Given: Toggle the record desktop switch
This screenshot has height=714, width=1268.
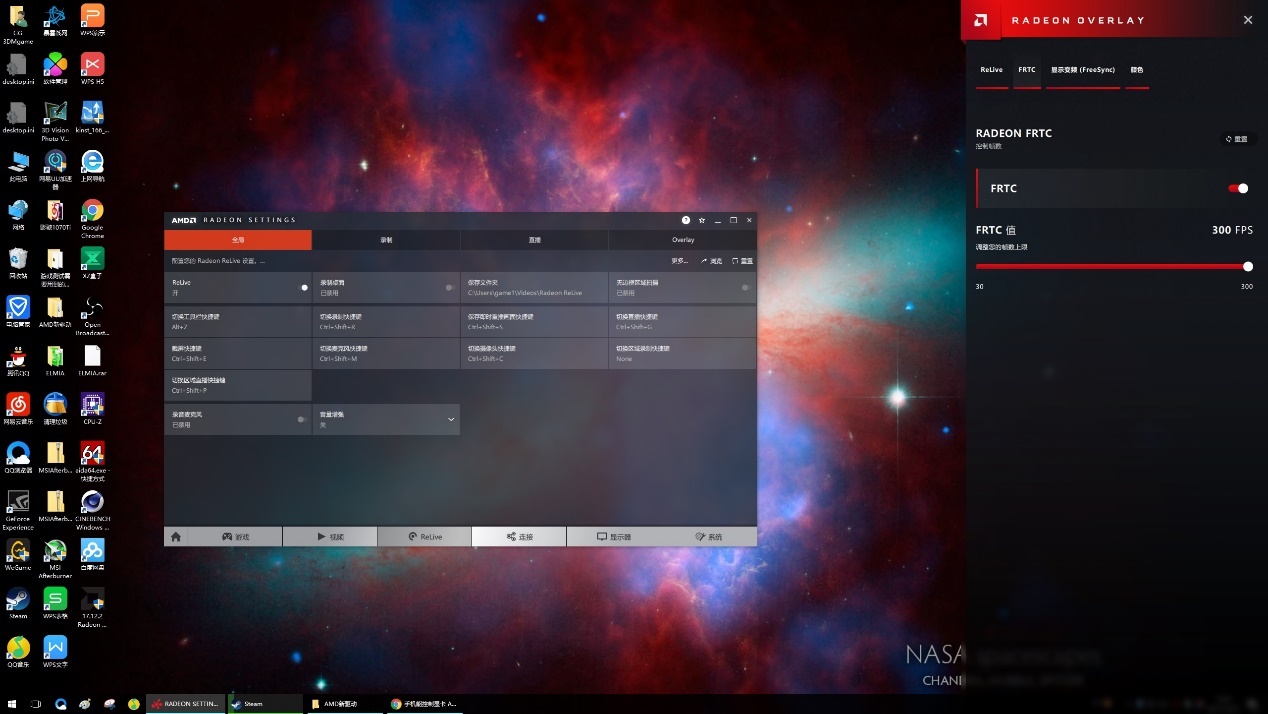Looking at the screenshot, I should coord(451,287).
